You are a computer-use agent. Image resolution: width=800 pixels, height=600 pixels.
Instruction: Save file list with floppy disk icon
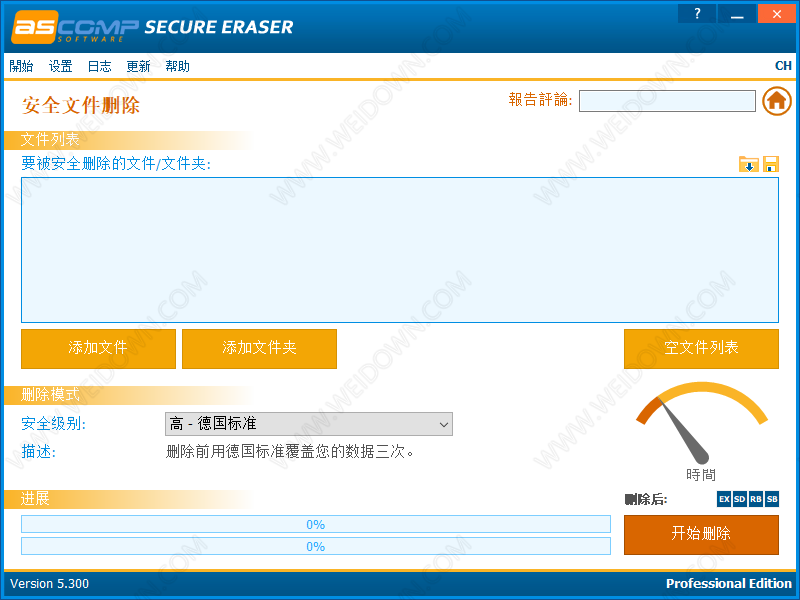[770, 164]
